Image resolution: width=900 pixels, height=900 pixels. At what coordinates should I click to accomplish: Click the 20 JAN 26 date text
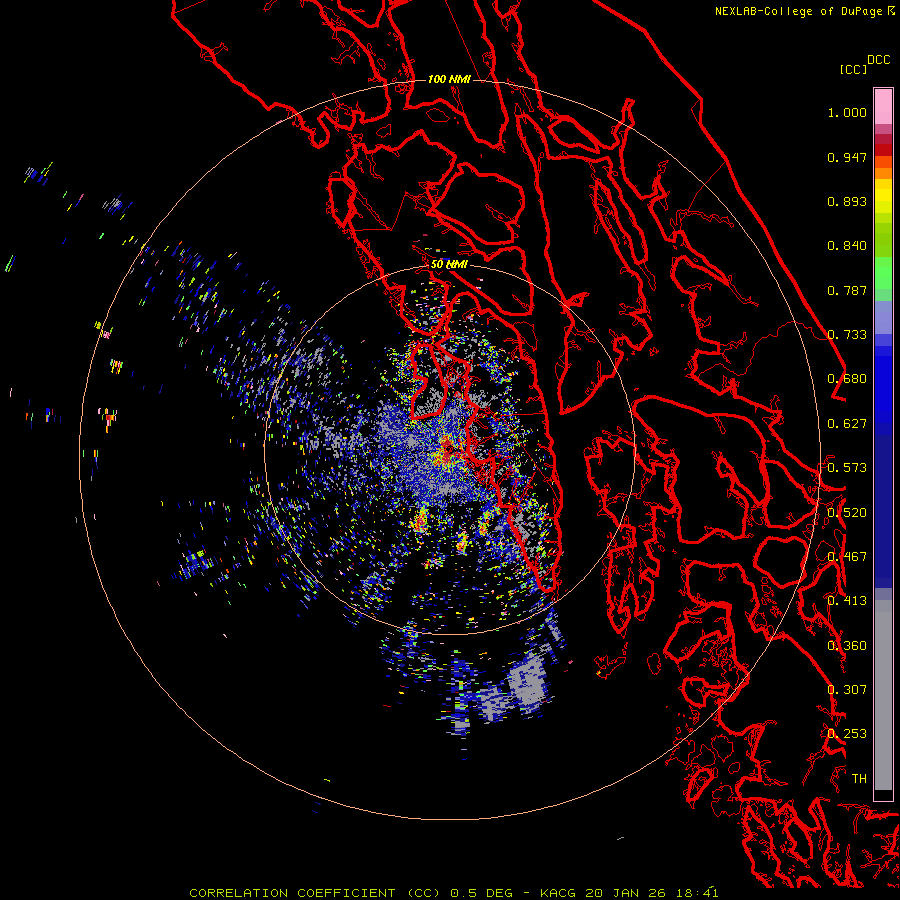pyautogui.click(x=626, y=893)
